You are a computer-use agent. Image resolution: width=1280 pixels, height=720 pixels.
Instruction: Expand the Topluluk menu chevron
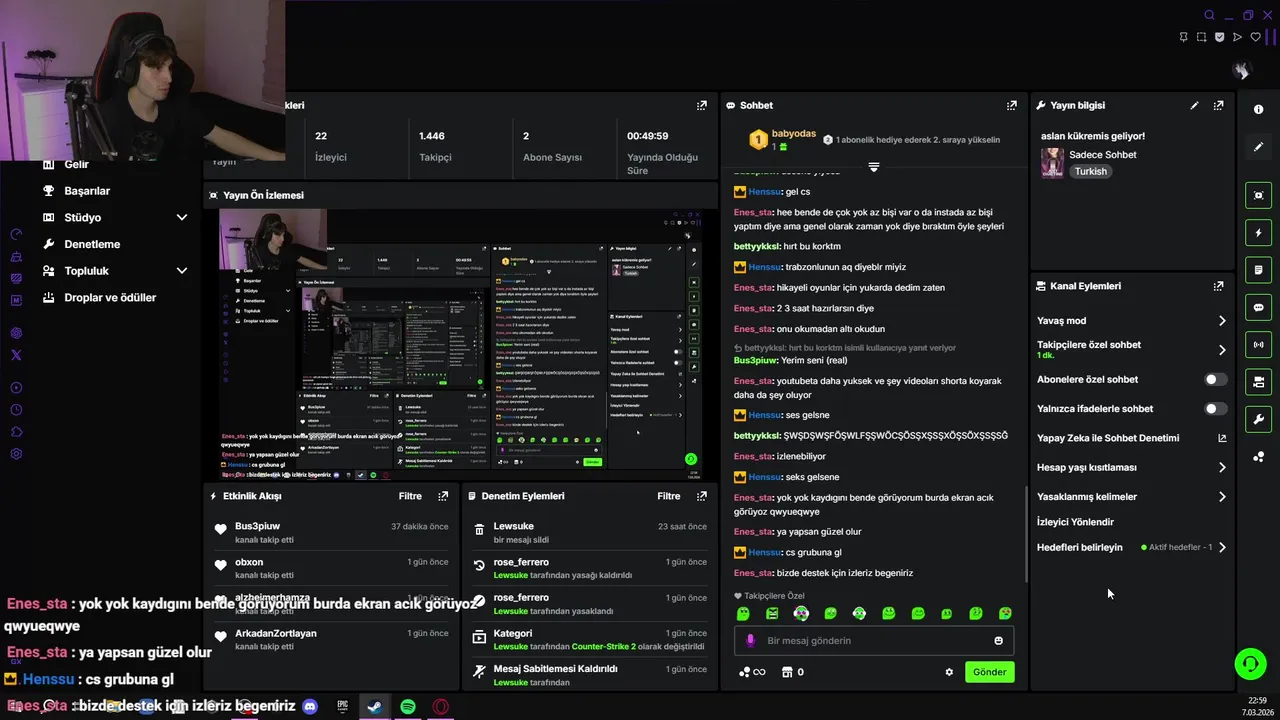coord(182,271)
